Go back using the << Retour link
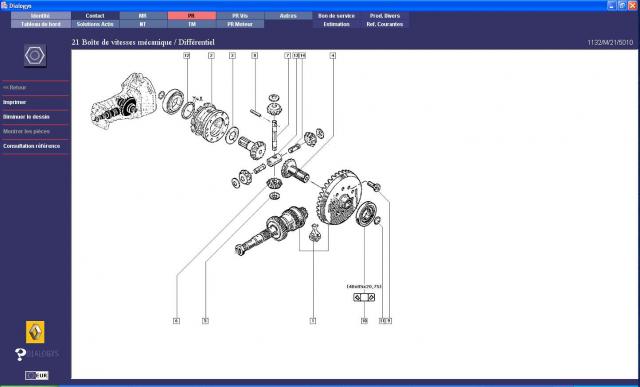This screenshot has width=640, height=387. pyautogui.click(x=14, y=87)
